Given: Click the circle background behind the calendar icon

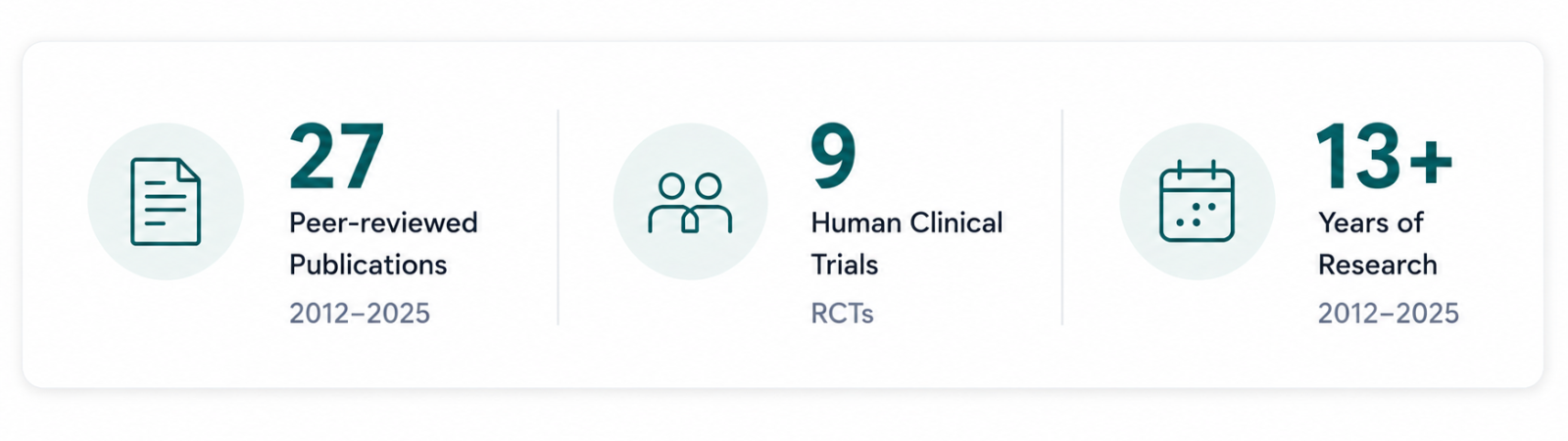Looking at the screenshot, I should tap(1197, 201).
